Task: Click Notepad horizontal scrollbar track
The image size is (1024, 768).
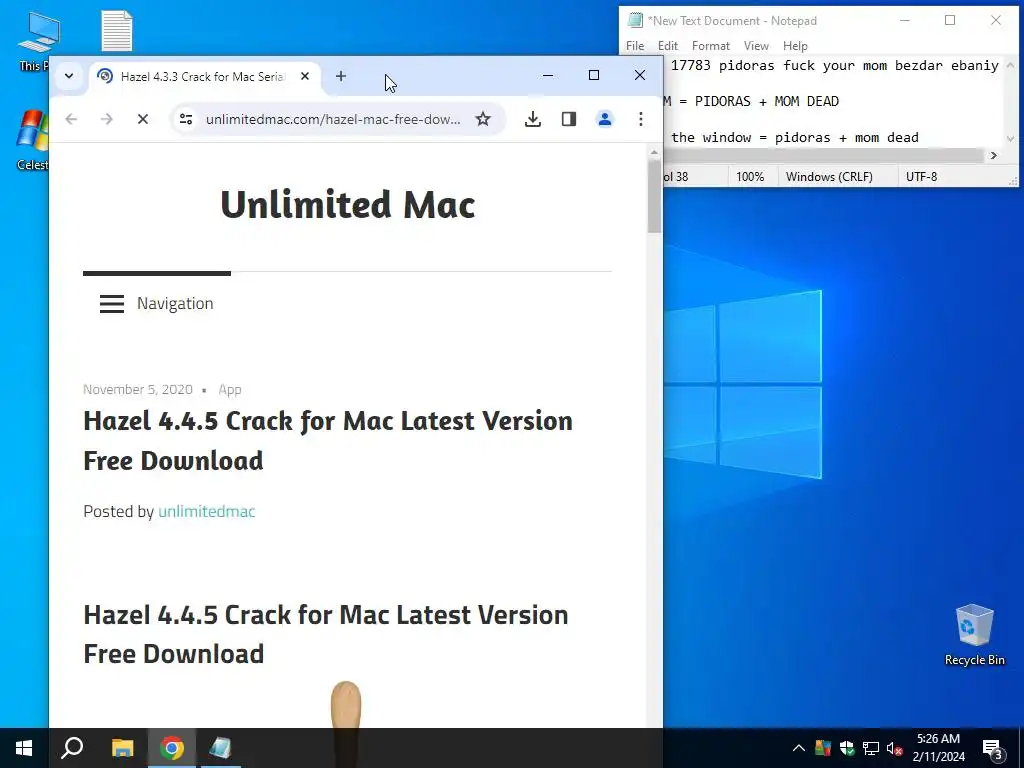Action: click(823, 155)
